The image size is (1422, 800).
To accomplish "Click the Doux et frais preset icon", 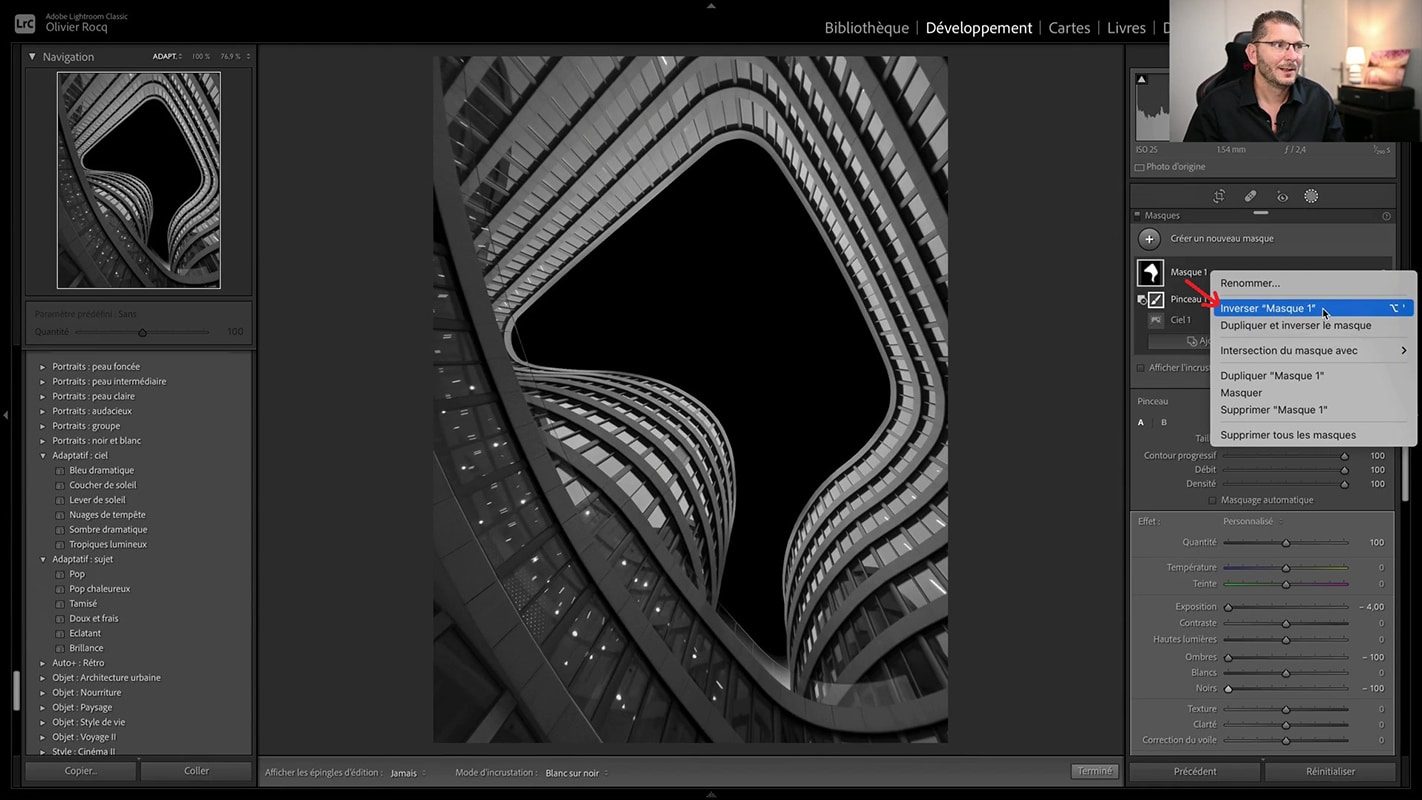I will click(x=60, y=619).
